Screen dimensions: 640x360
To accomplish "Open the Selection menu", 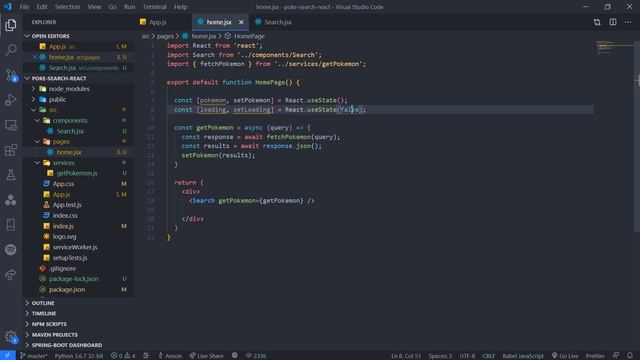I will 67,7.
